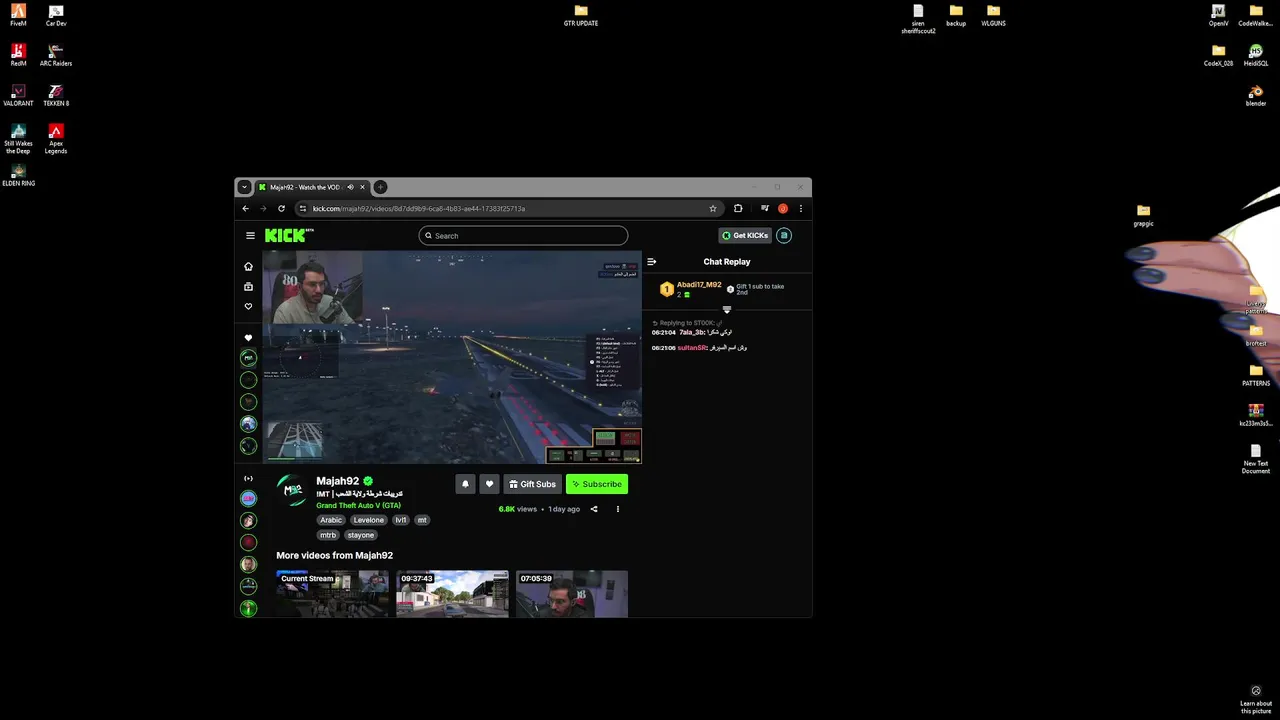This screenshot has height=720, width=1280.
Task: Open the Car Dev desktop icon
Action: (x=56, y=16)
